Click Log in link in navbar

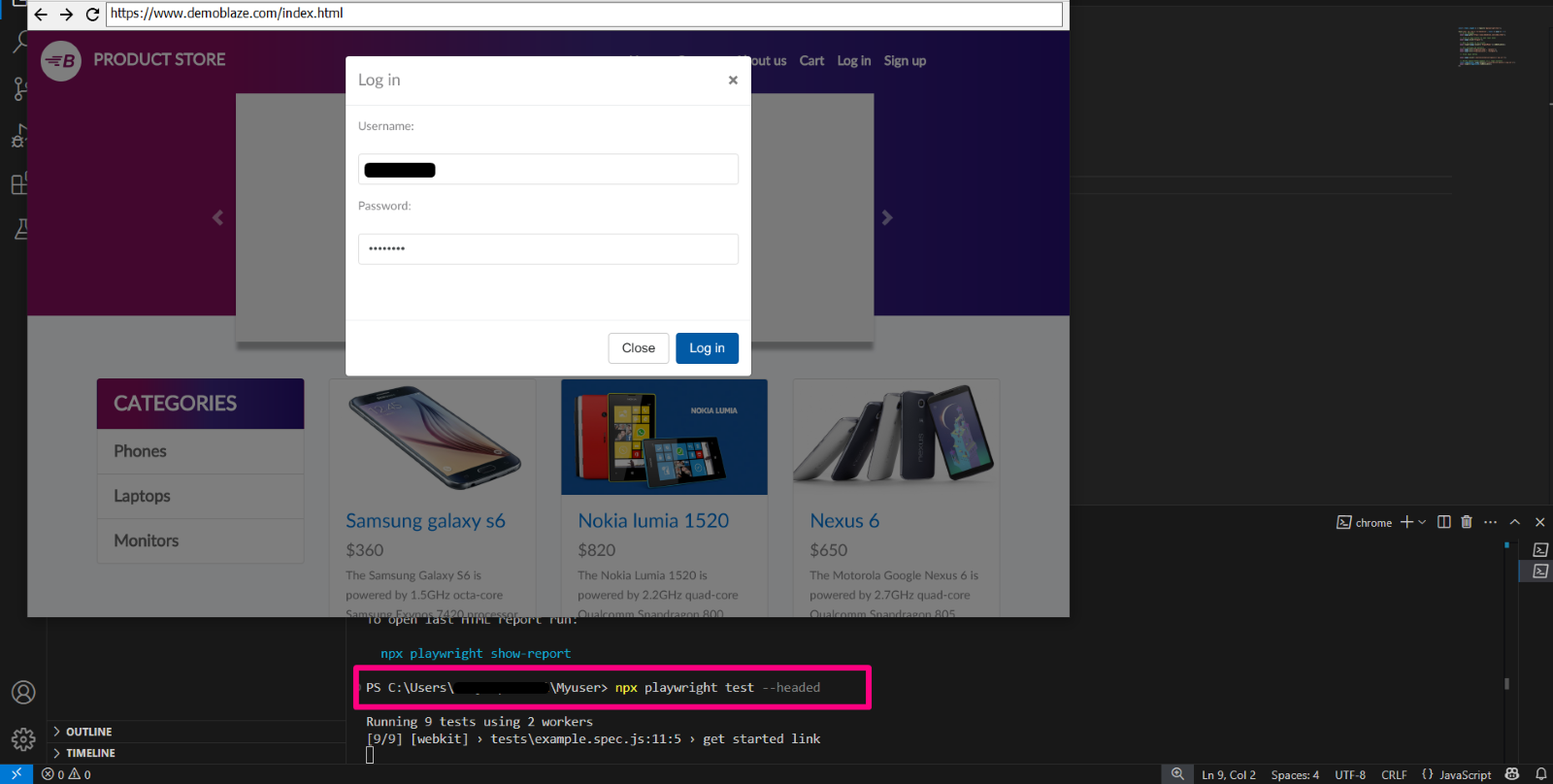pyautogui.click(x=854, y=61)
